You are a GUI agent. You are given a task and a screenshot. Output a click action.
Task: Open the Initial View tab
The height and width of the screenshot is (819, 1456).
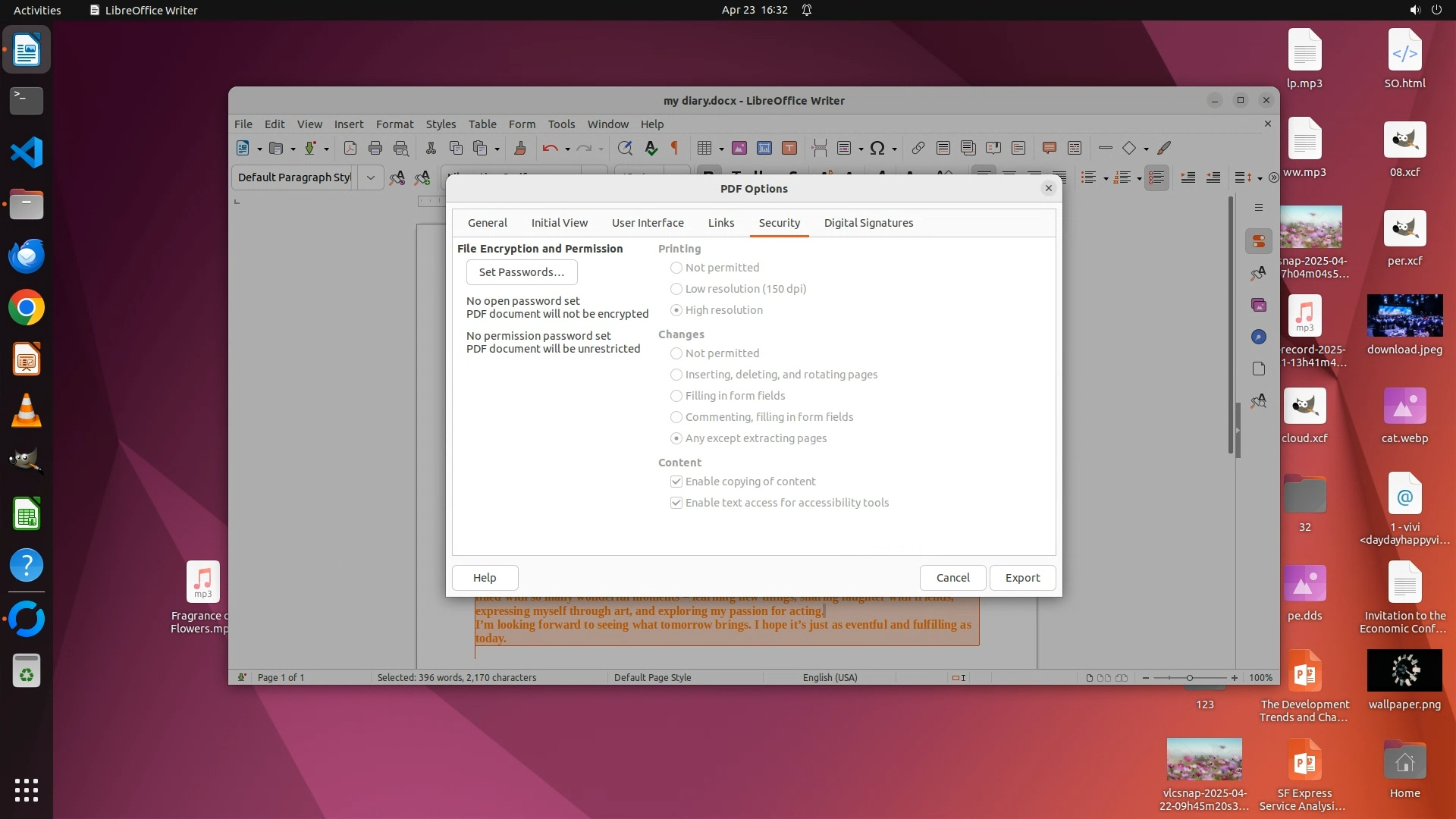tap(559, 223)
